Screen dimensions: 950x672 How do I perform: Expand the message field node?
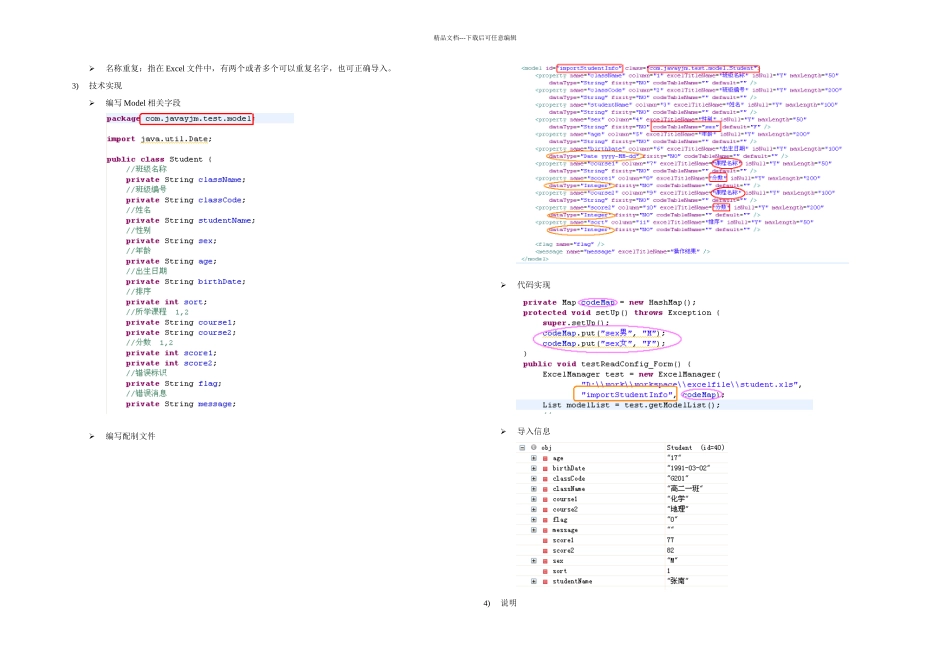tap(534, 530)
